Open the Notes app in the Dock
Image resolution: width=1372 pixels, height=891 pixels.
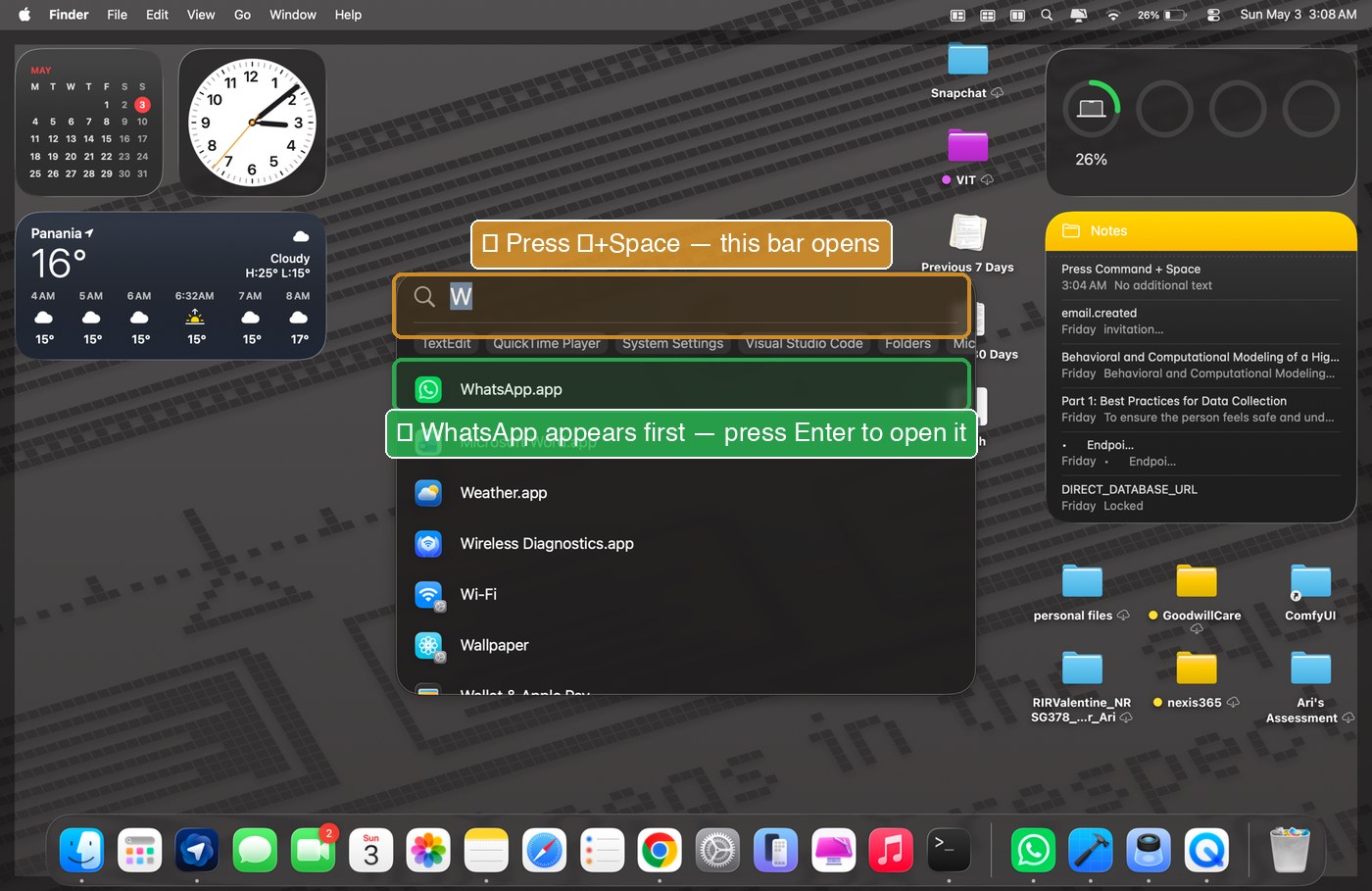[486, 850]
